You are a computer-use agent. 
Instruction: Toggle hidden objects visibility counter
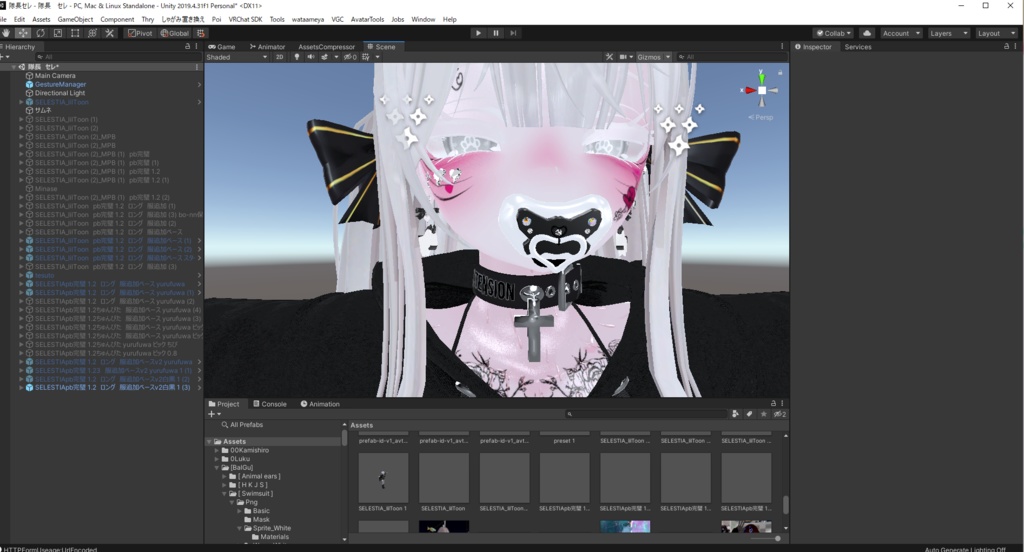pos(350,57)
